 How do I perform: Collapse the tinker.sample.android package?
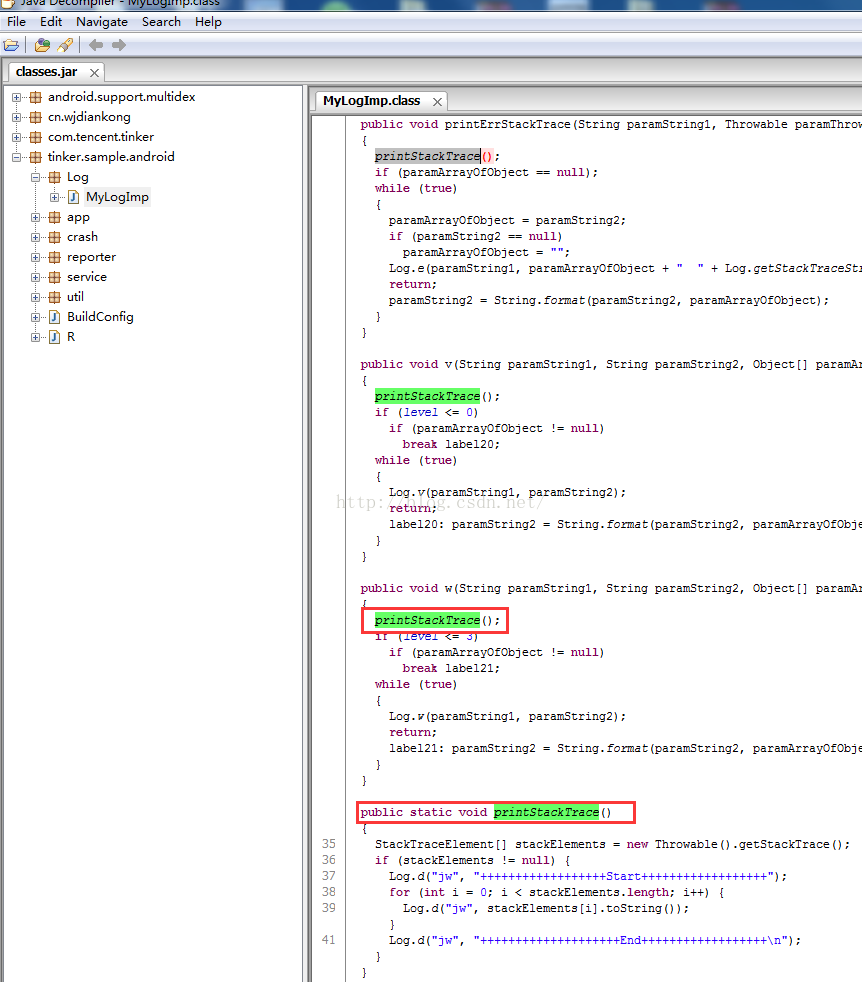point(16,157)
